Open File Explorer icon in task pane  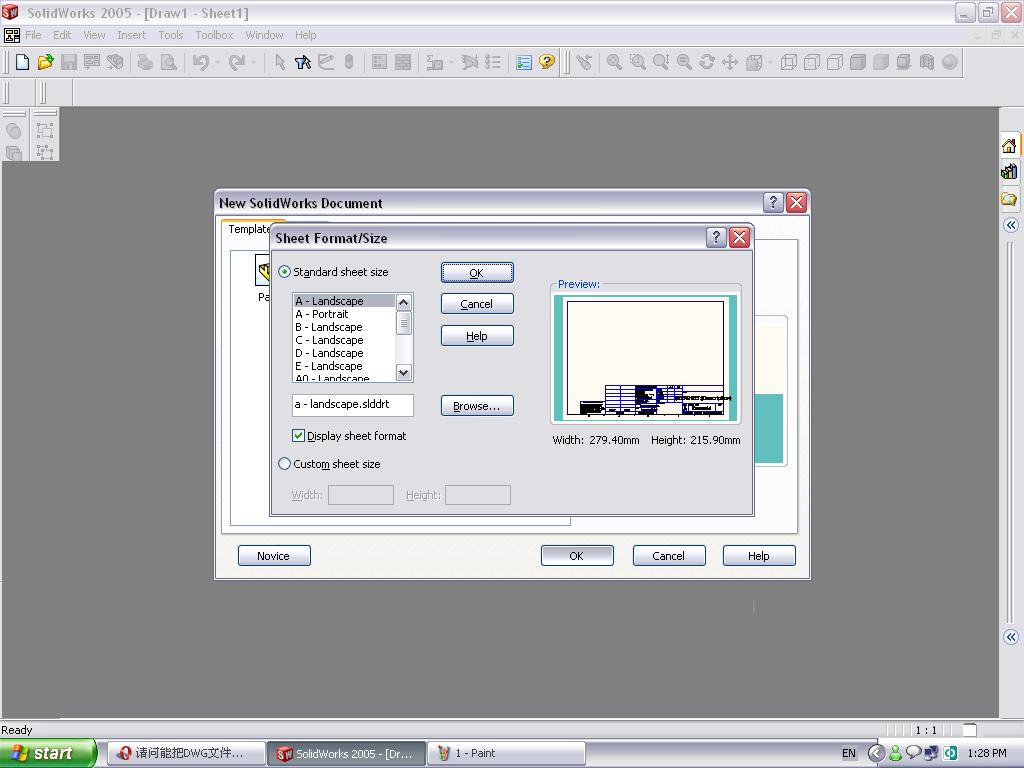point(1009,199)
